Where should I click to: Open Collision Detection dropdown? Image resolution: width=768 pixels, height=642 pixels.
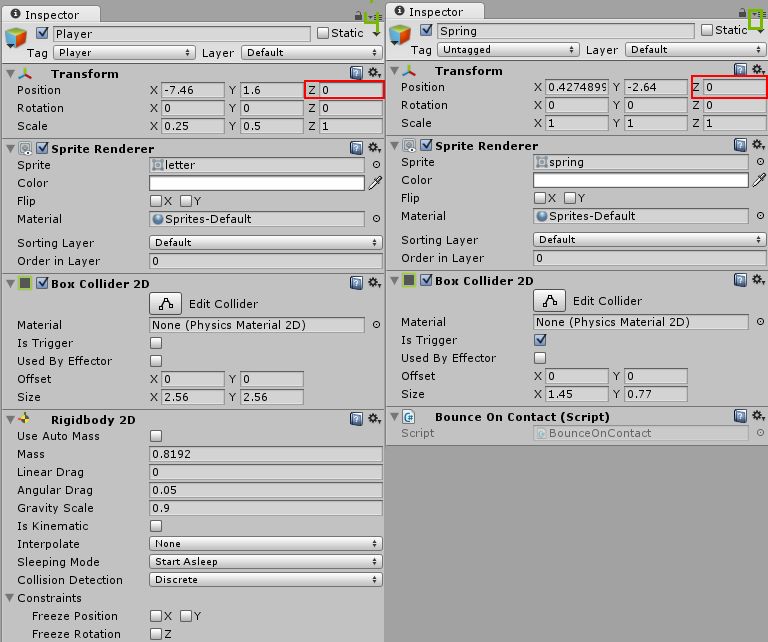tap(265, 580)
